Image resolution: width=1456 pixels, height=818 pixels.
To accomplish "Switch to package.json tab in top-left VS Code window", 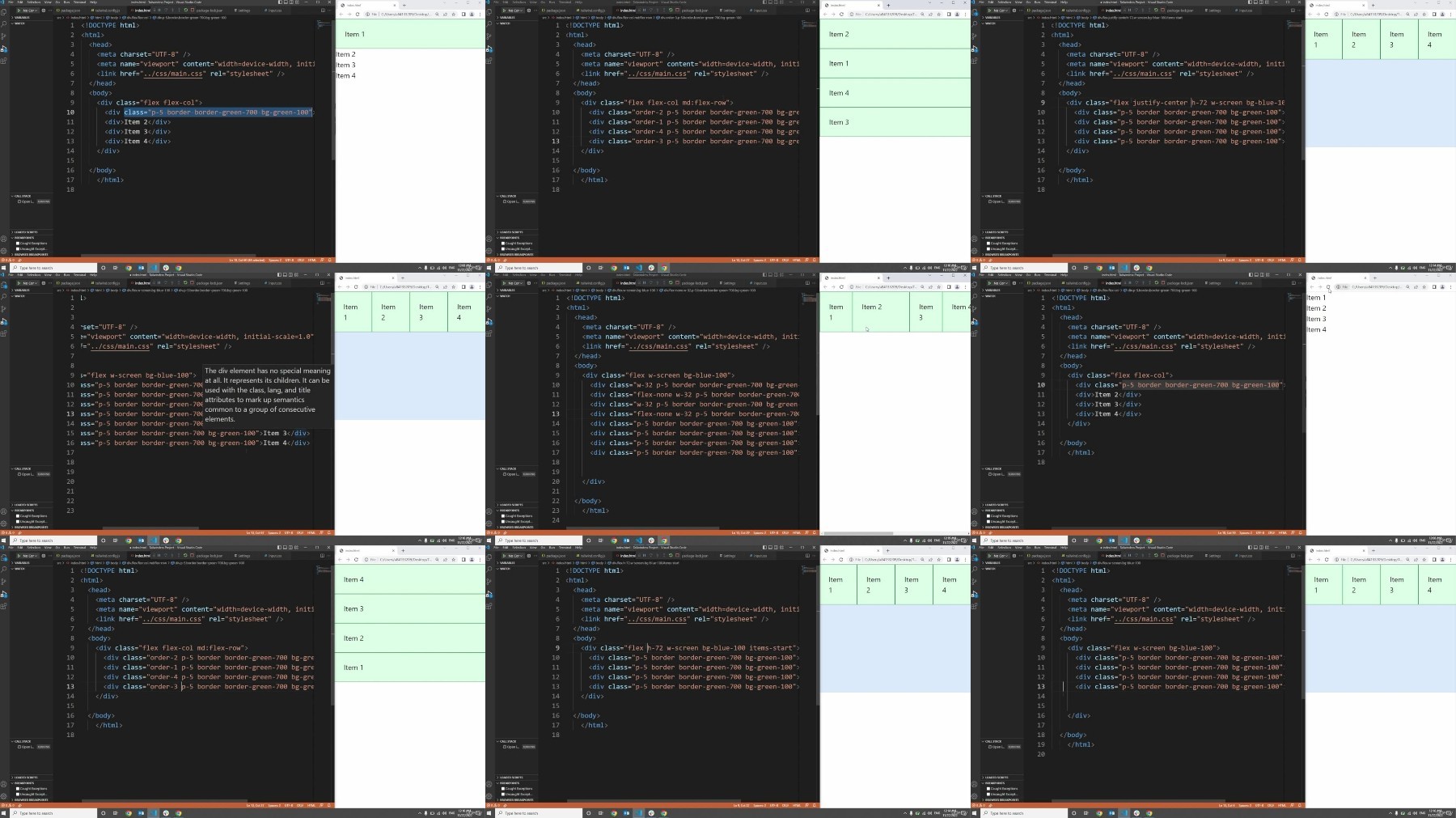I will 69,11.
